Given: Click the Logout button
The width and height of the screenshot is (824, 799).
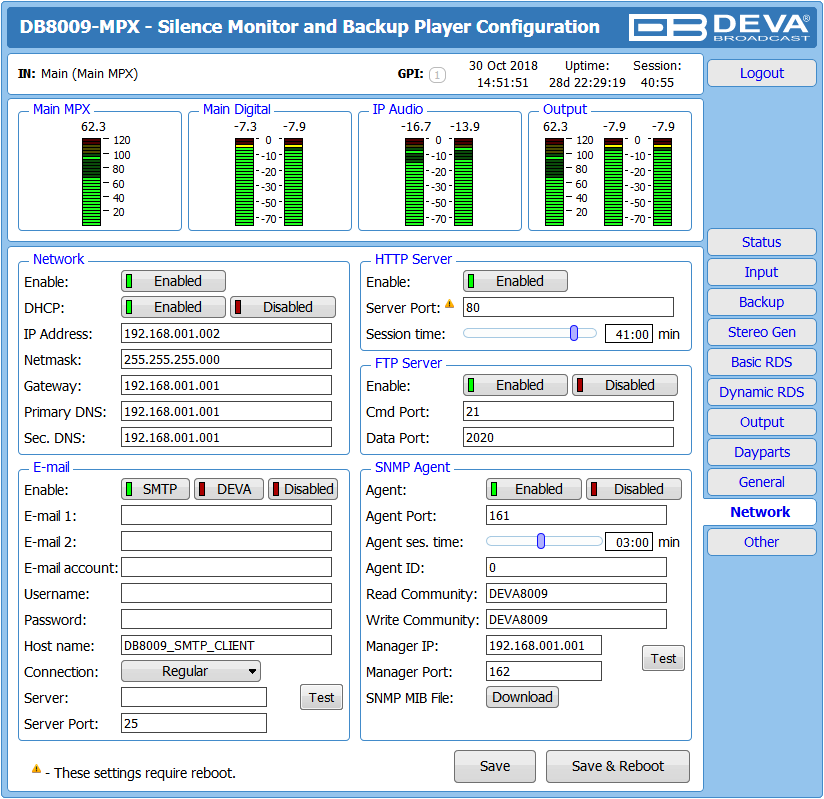Looking at the screenshot, I should point(761,73).
